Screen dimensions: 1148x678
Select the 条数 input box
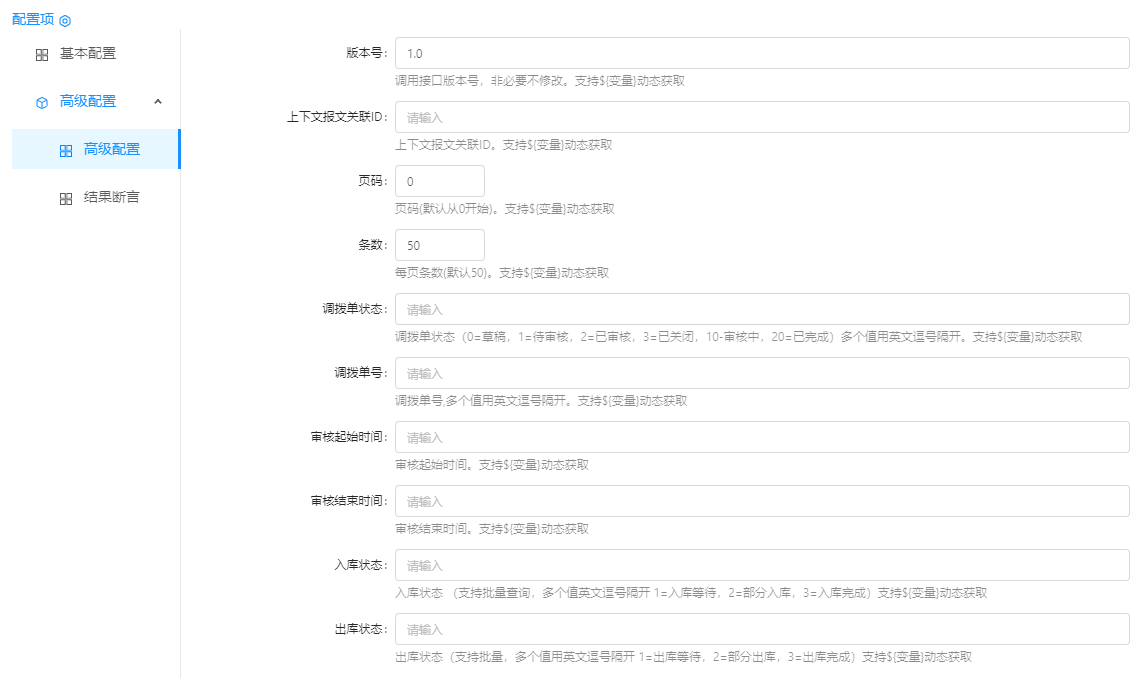point(440,245)
